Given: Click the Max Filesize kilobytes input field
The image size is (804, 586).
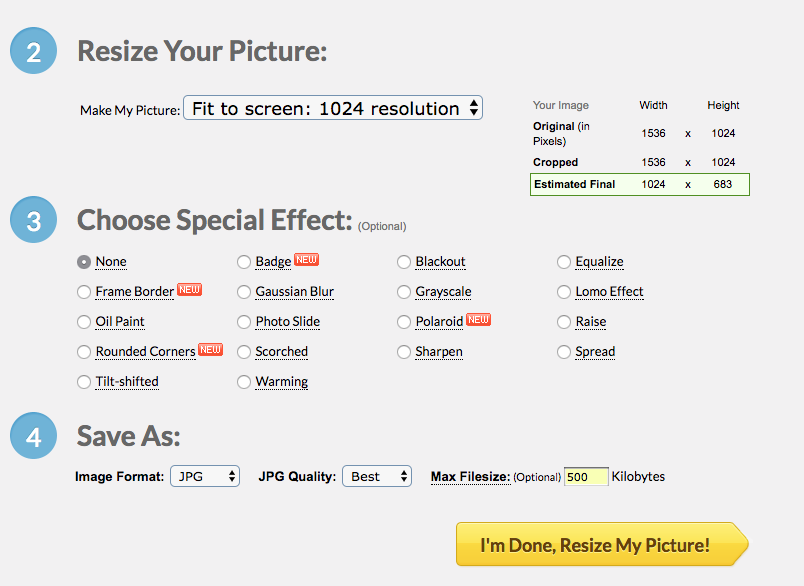Looking at the screenshot, I should (586, 477).
